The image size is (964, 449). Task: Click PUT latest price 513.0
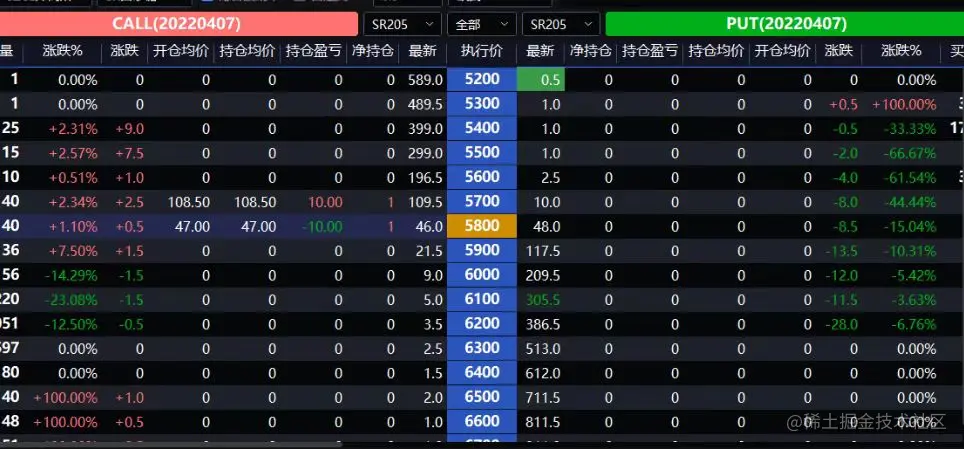(x=543, y=349)
